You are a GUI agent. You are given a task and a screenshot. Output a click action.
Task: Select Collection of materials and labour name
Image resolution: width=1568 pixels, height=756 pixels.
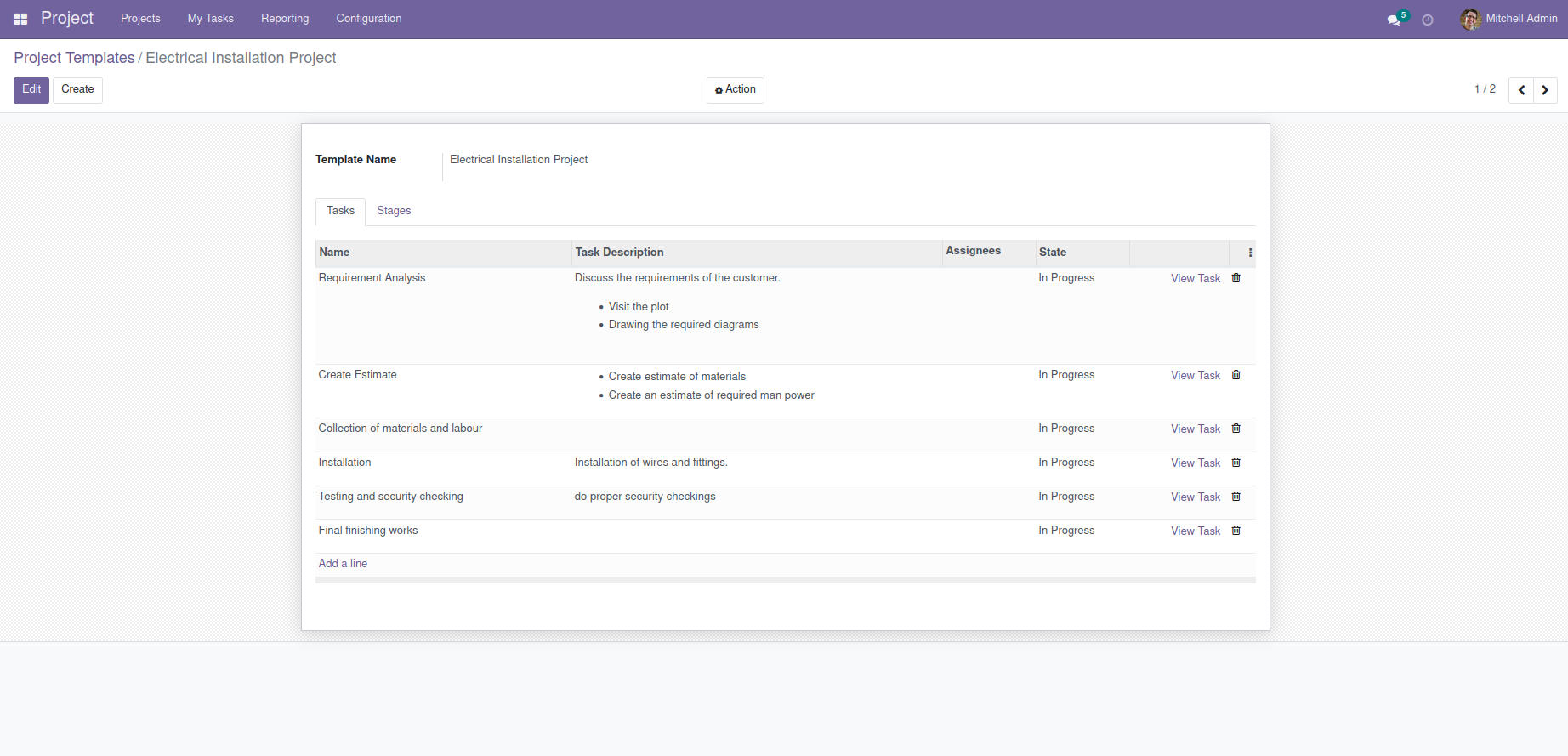(x=400, y=429)
